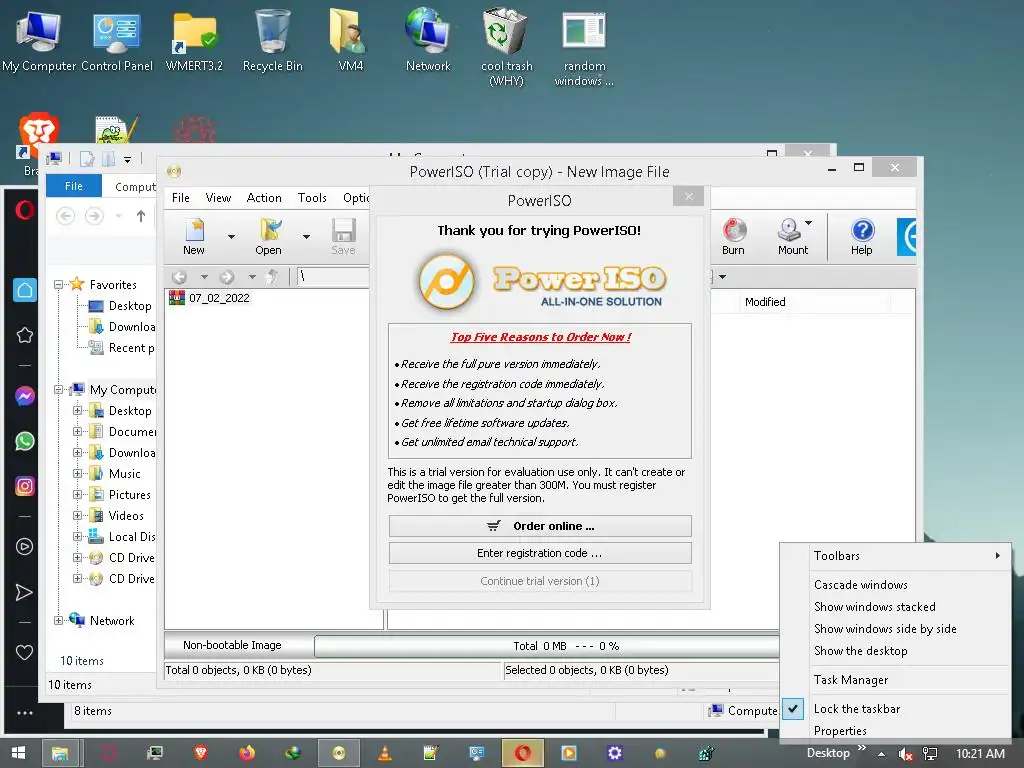Screen dimensions: 1024x768
Task: Open the cool trash (WHY) icon
Action: point(506,47)
